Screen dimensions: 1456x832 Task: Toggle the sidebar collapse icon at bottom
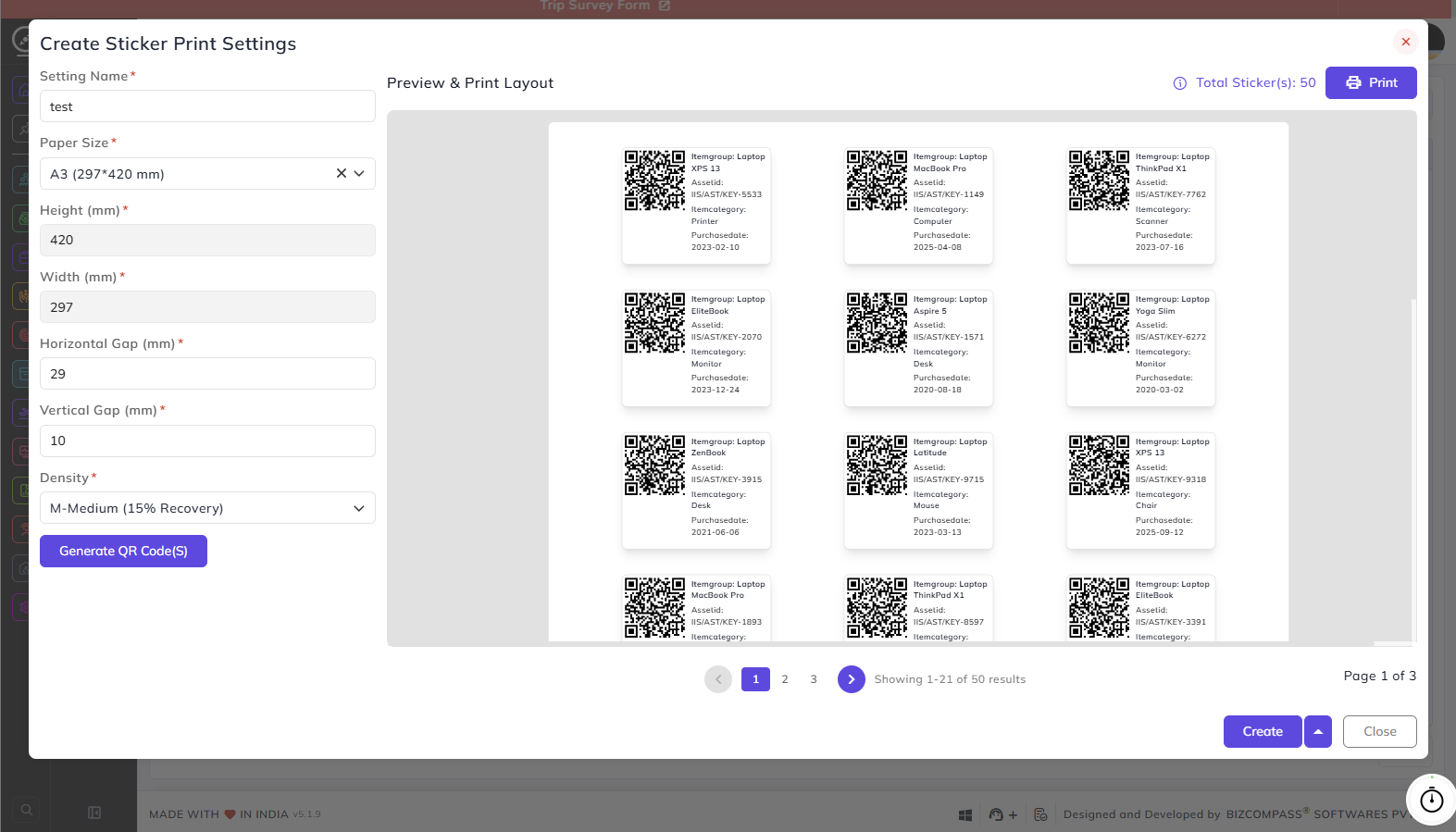94,813
